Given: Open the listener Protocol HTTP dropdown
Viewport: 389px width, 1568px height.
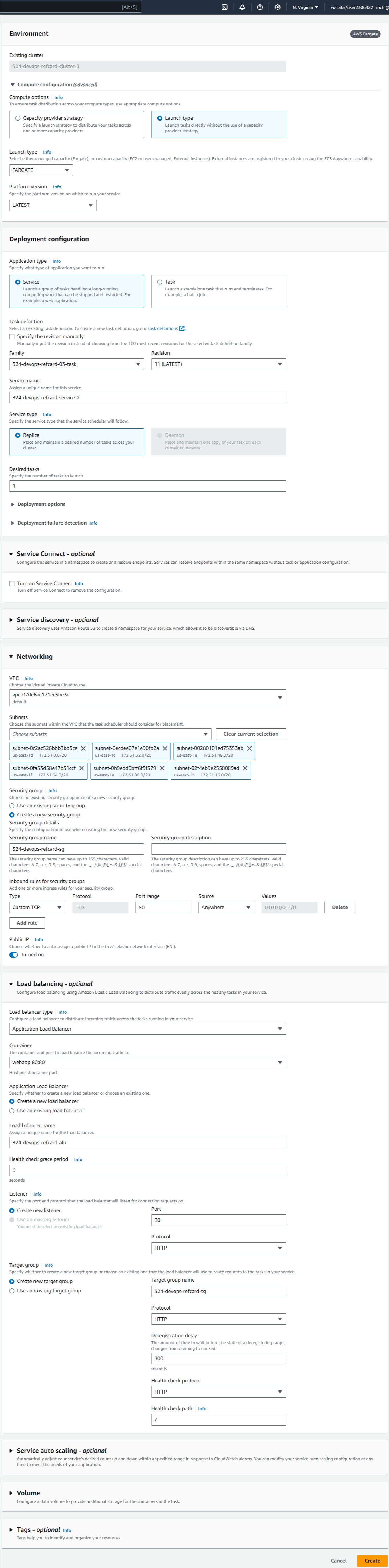Looking at the screenshot, I should pos(218,1248).
